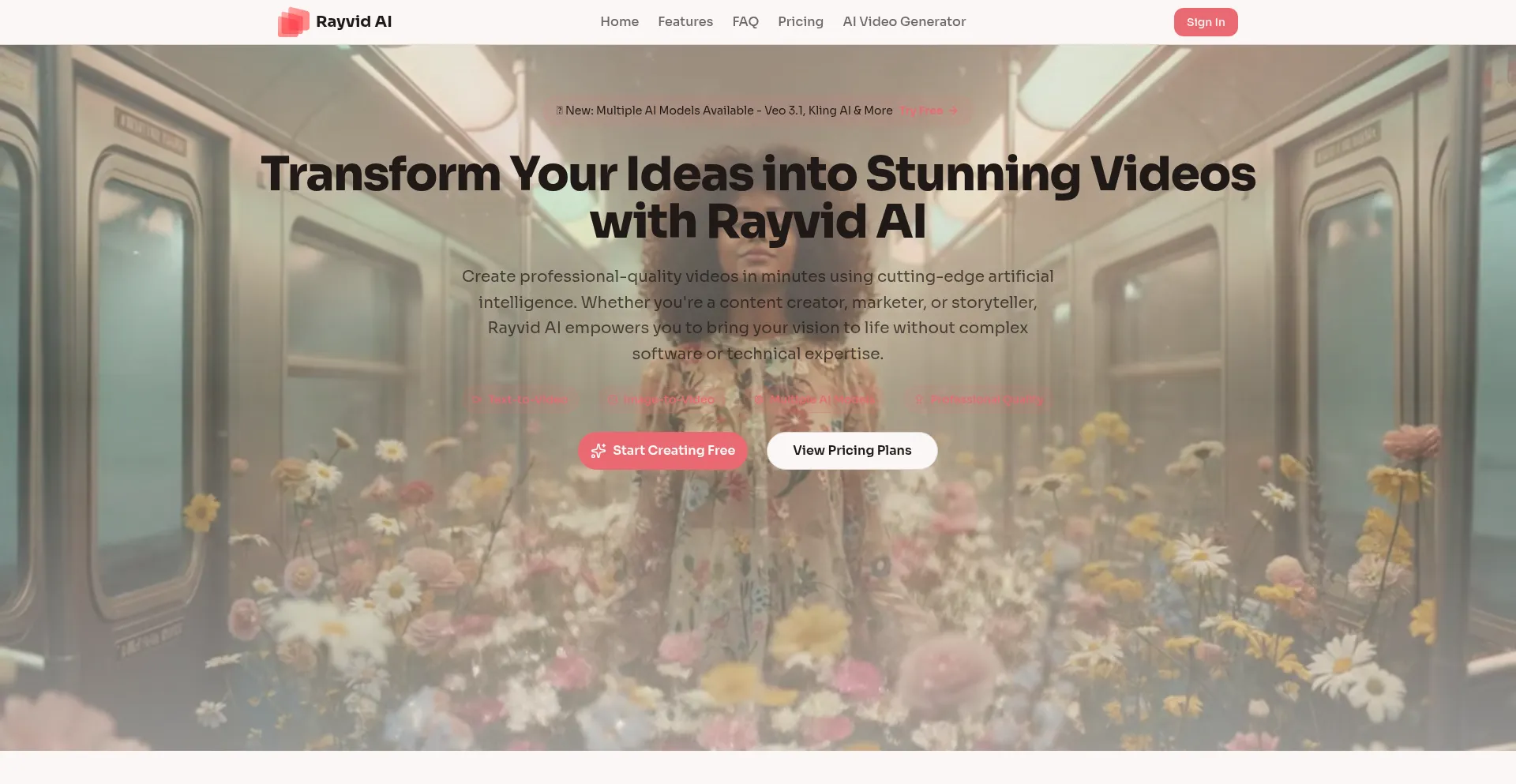The width and height of the screenshot is (1516, 784).
Task: Go to the Home nav item
Action: pyautogui.click(x=619, y=22)
